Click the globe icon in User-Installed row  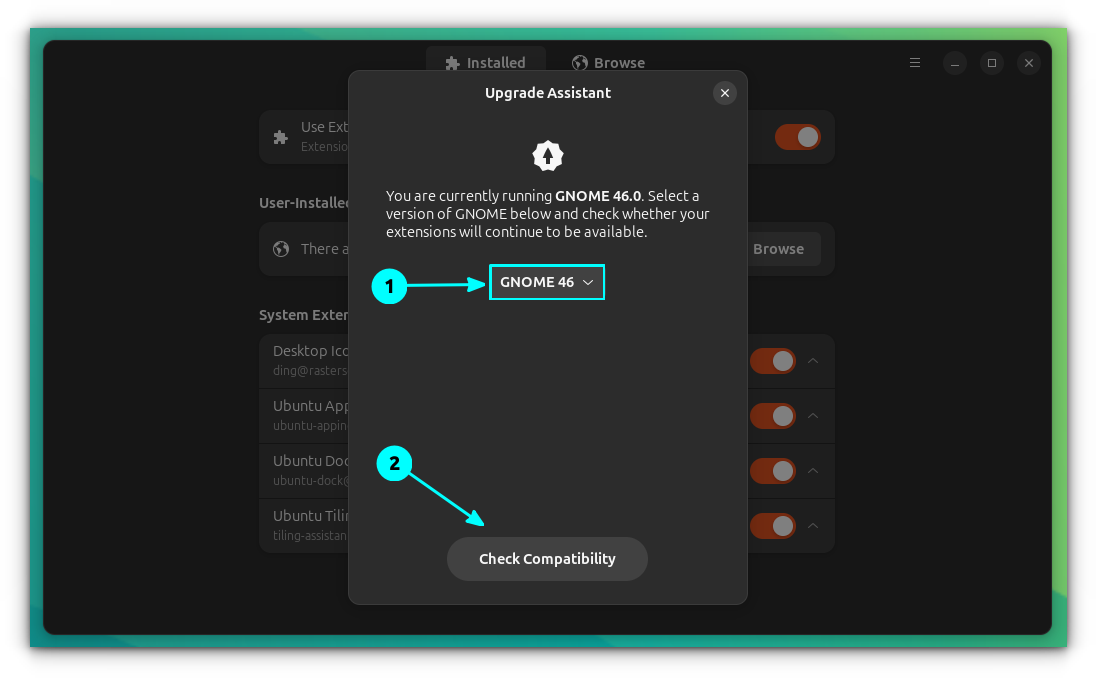point(281,249)
